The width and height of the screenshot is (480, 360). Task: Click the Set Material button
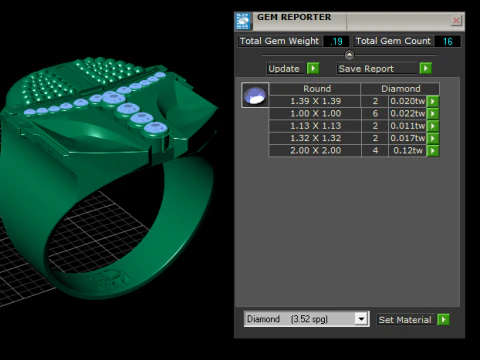[x=405, y=320]
